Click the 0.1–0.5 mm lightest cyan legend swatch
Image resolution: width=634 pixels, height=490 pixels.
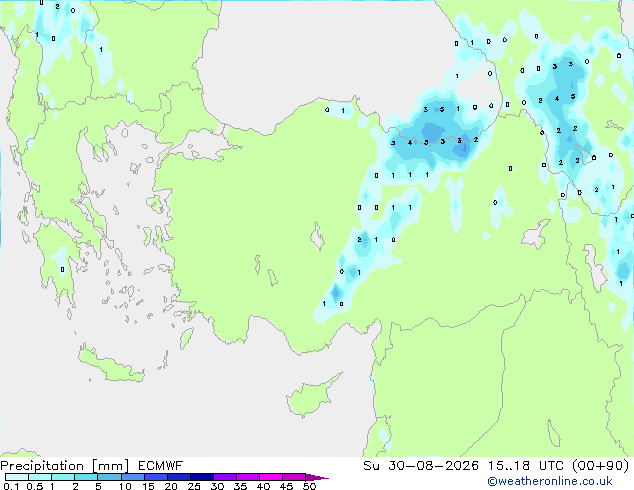(17, 477)
